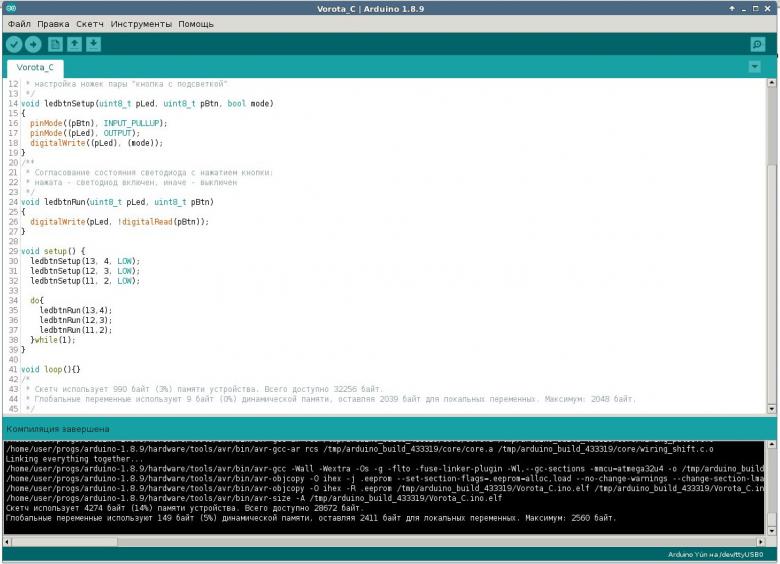
Task: Click the 'void ledbtnRun' function declaration
Action: coord(117,202)
